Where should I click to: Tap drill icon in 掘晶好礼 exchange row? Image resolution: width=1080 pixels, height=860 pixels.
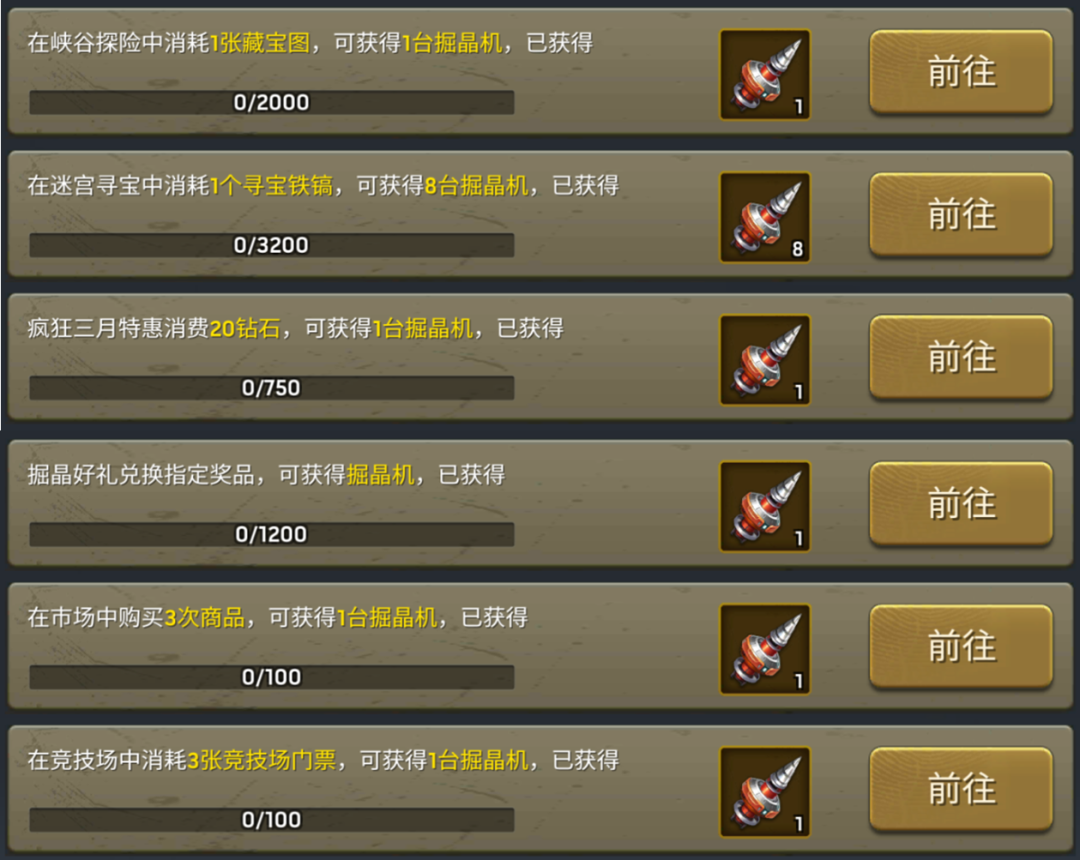click(x=765, y=506)
